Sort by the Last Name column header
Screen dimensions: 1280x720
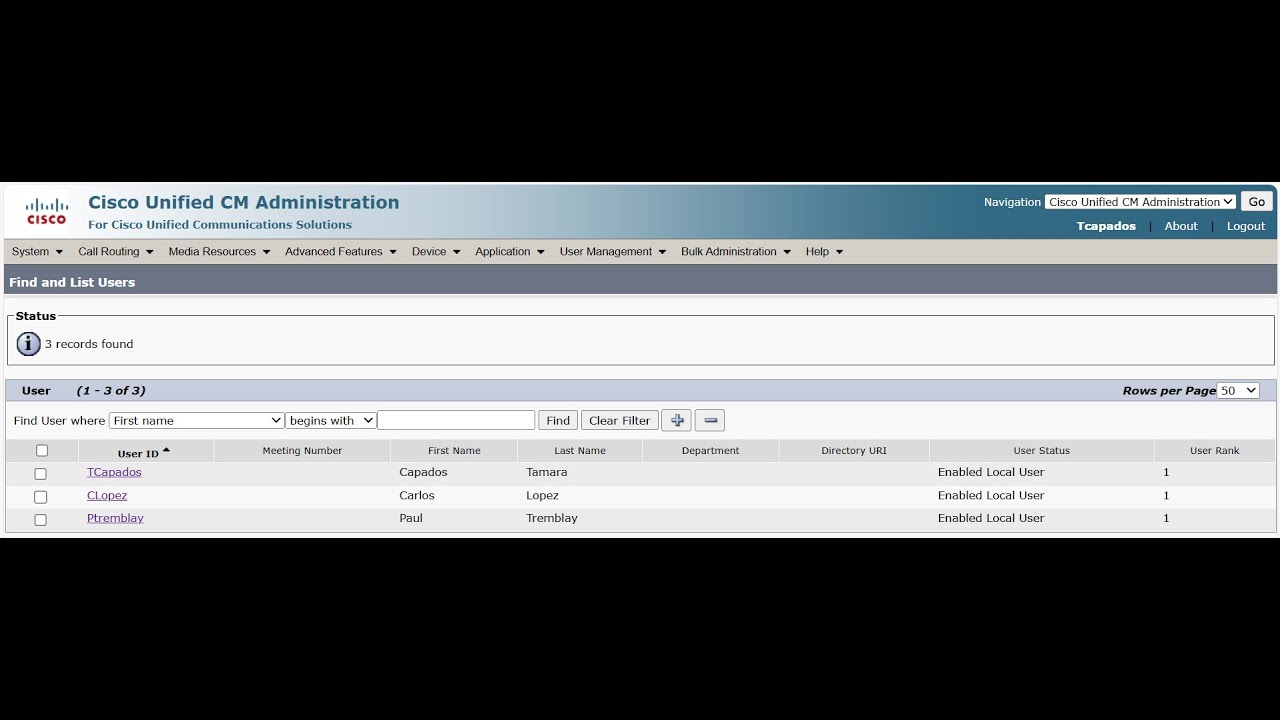point(580,451)
